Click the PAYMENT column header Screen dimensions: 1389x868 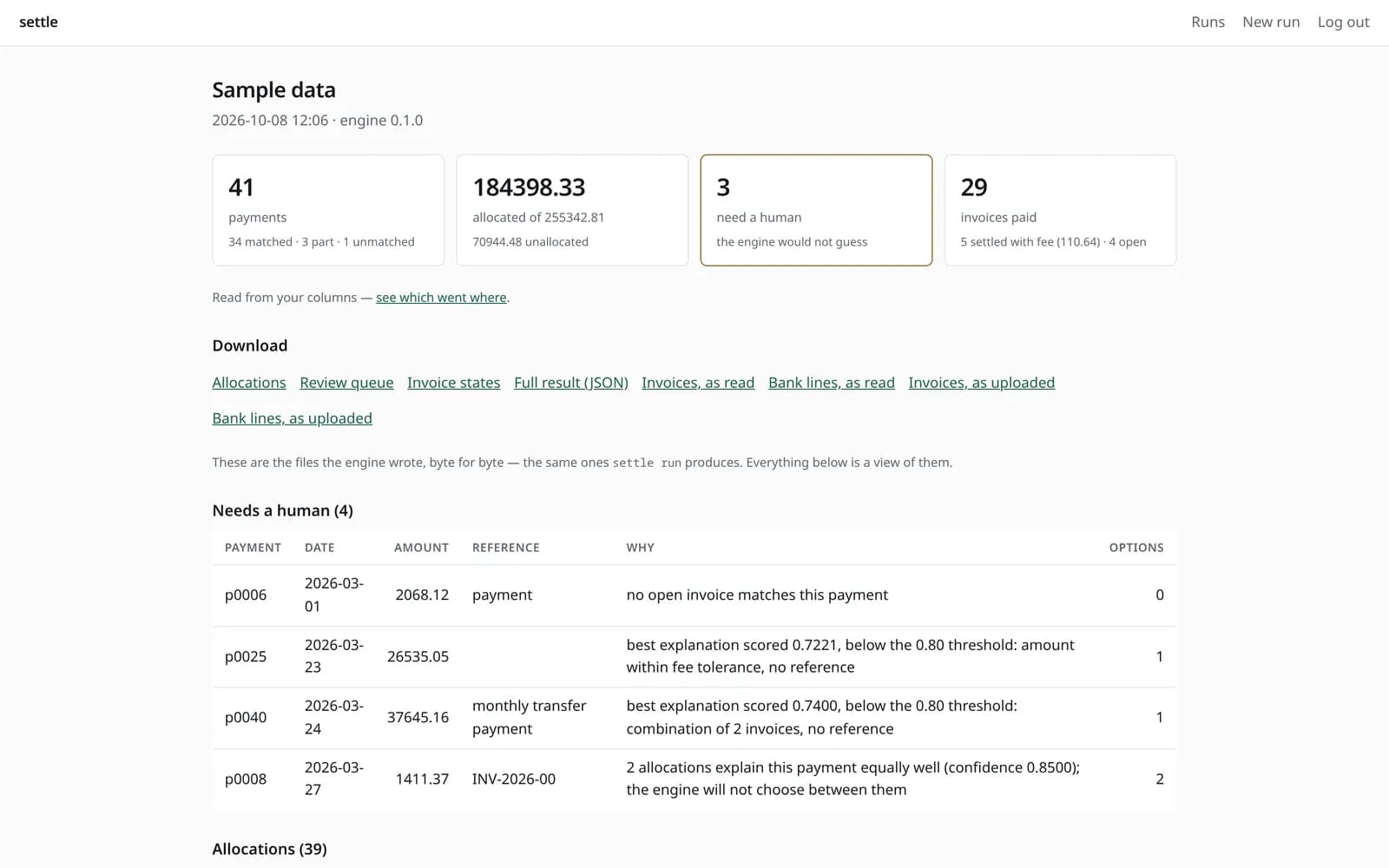point(253,548)
